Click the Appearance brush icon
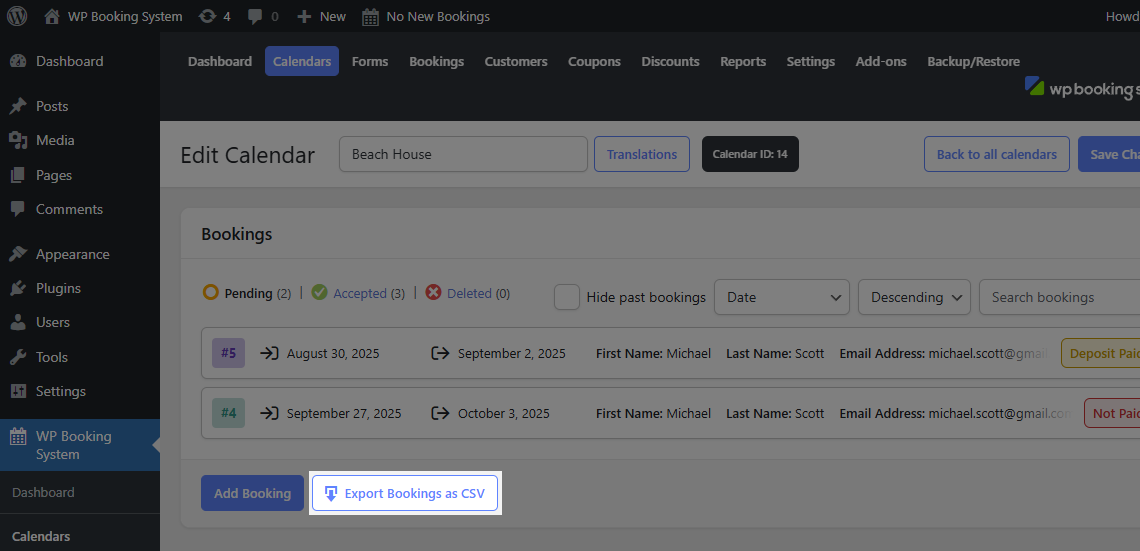1140x551 pixels. pyautogui.click(x=18, y=254)
